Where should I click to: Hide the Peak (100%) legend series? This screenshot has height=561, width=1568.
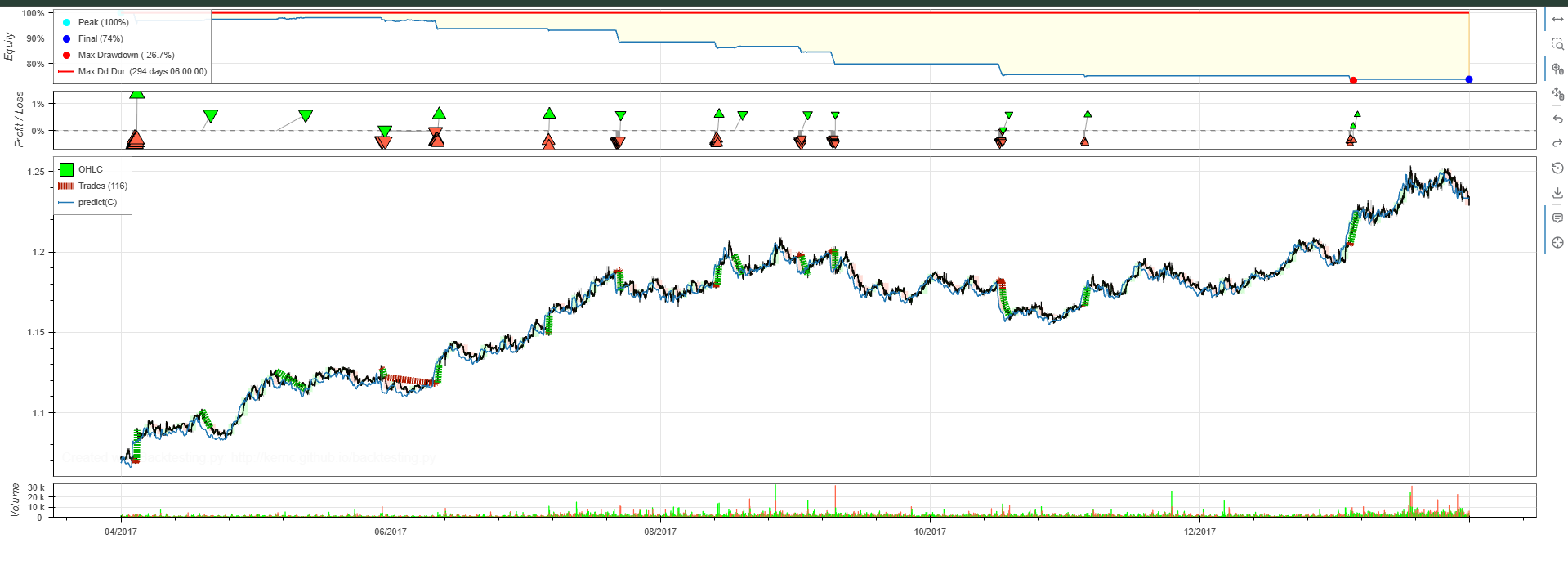[95, 22]
